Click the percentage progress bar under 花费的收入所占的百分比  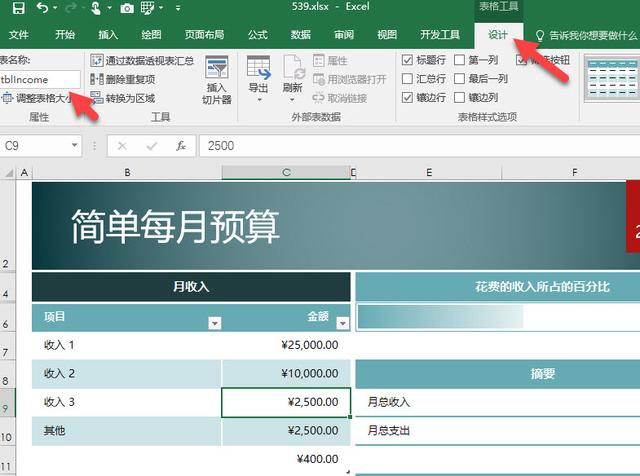tap(440, 316)
